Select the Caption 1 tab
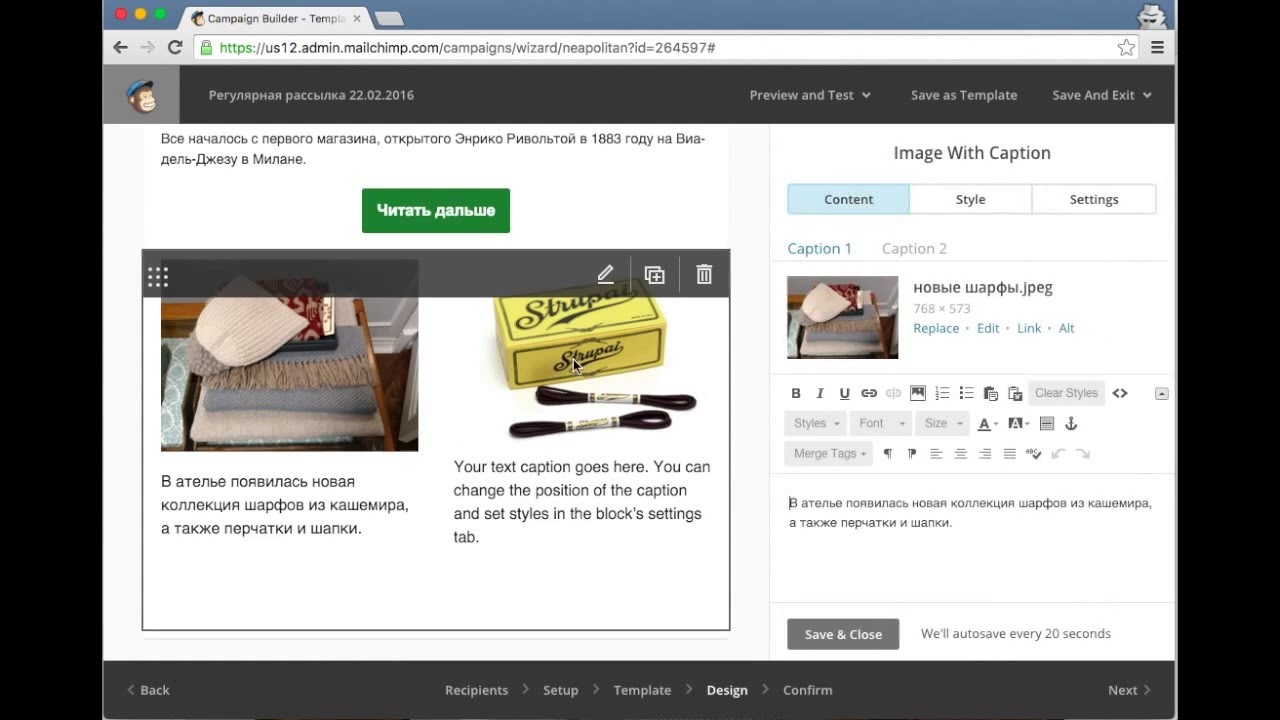This screenshot has height=720, width=1280. pos(819,249)
